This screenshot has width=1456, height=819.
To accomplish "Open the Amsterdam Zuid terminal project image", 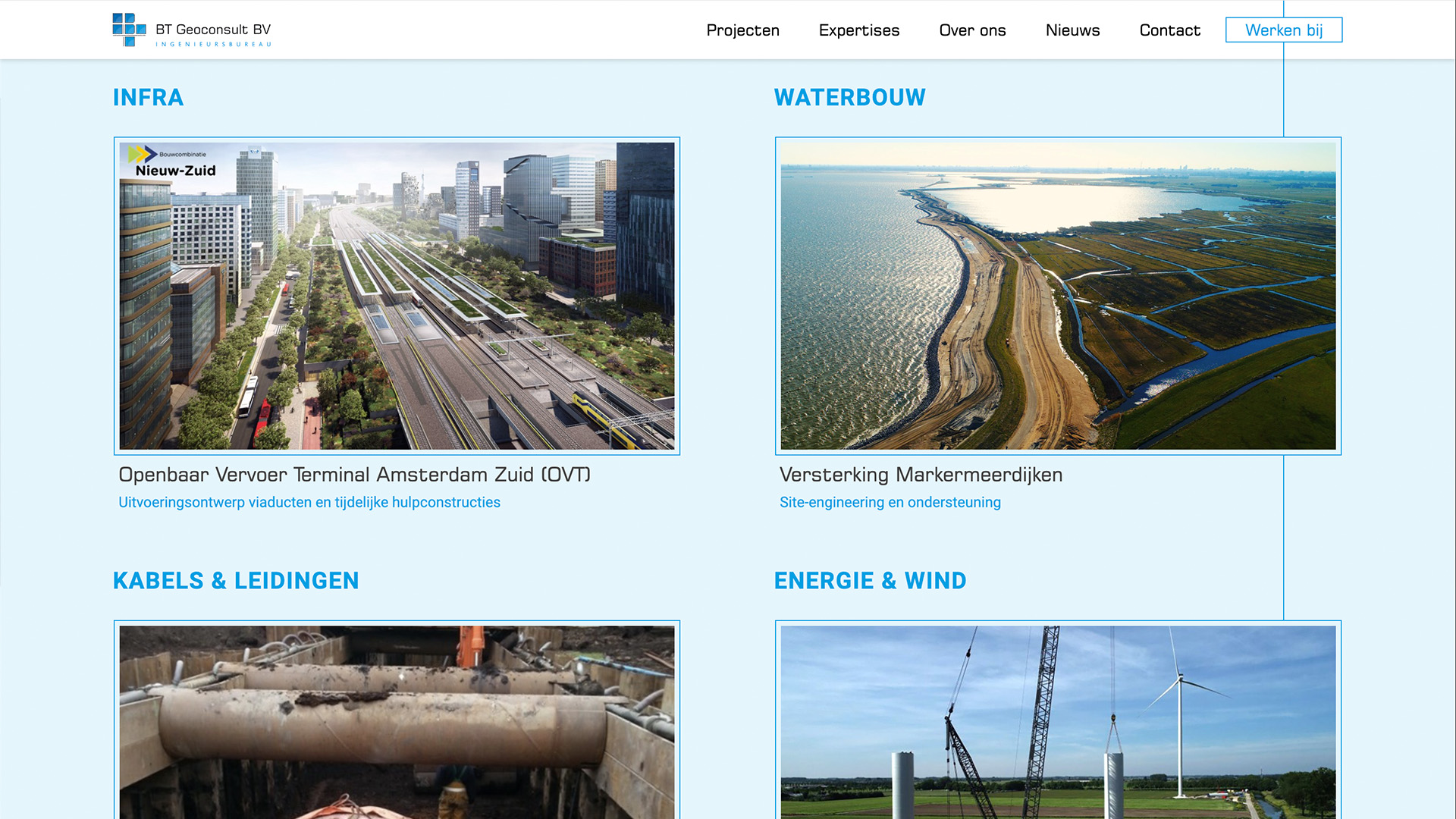I will 397,296.
